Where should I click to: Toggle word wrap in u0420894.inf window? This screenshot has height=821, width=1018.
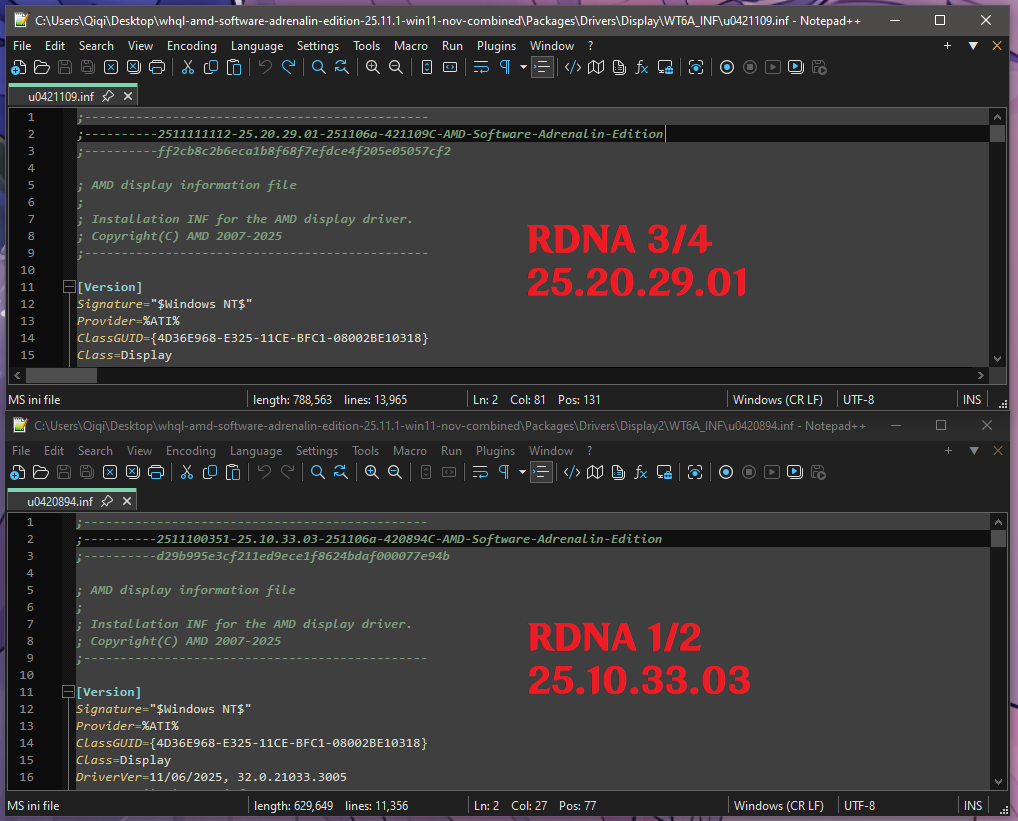click(x=480, y=472)
